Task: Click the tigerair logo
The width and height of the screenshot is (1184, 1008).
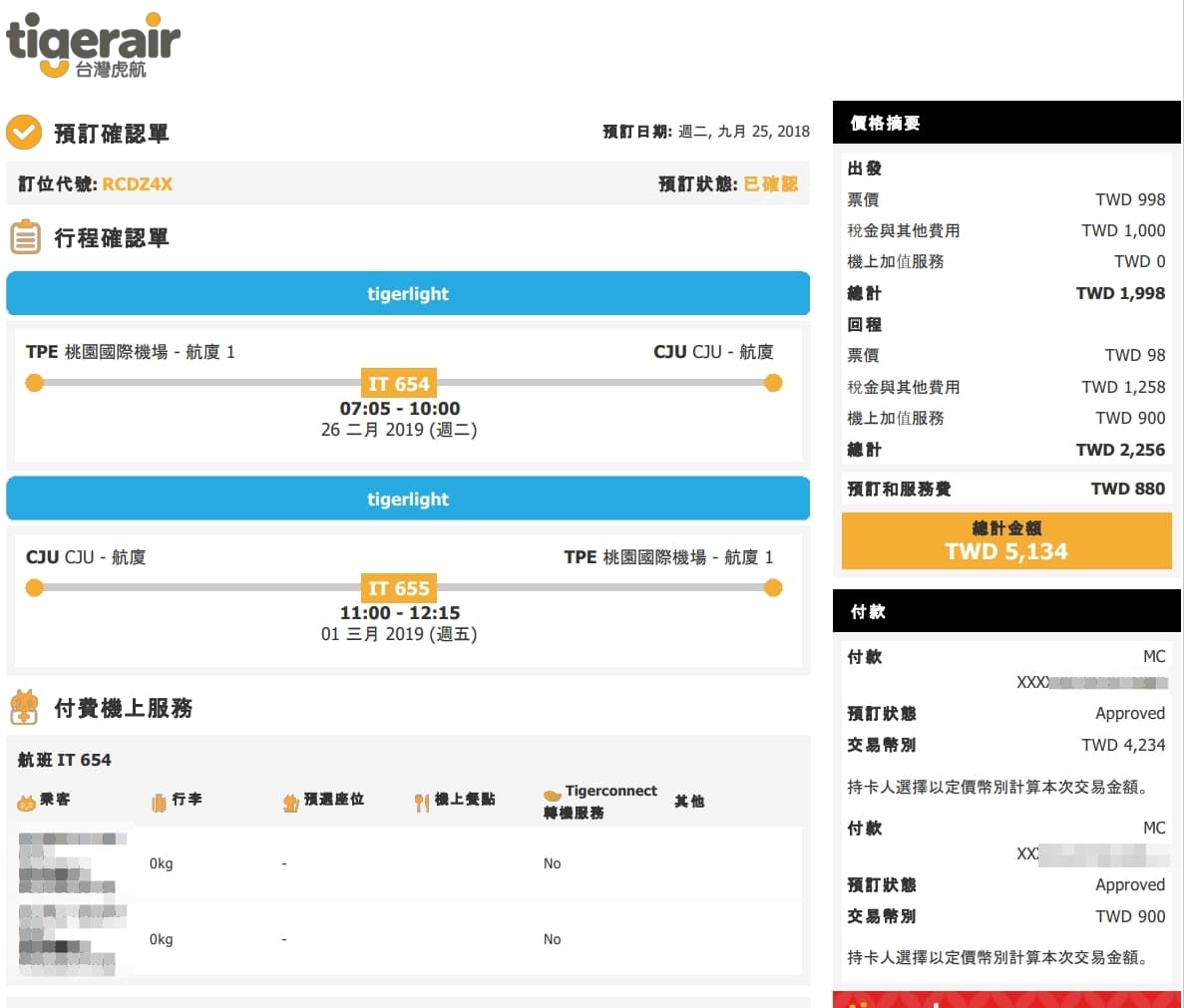Action: click(x=92, y=45)
